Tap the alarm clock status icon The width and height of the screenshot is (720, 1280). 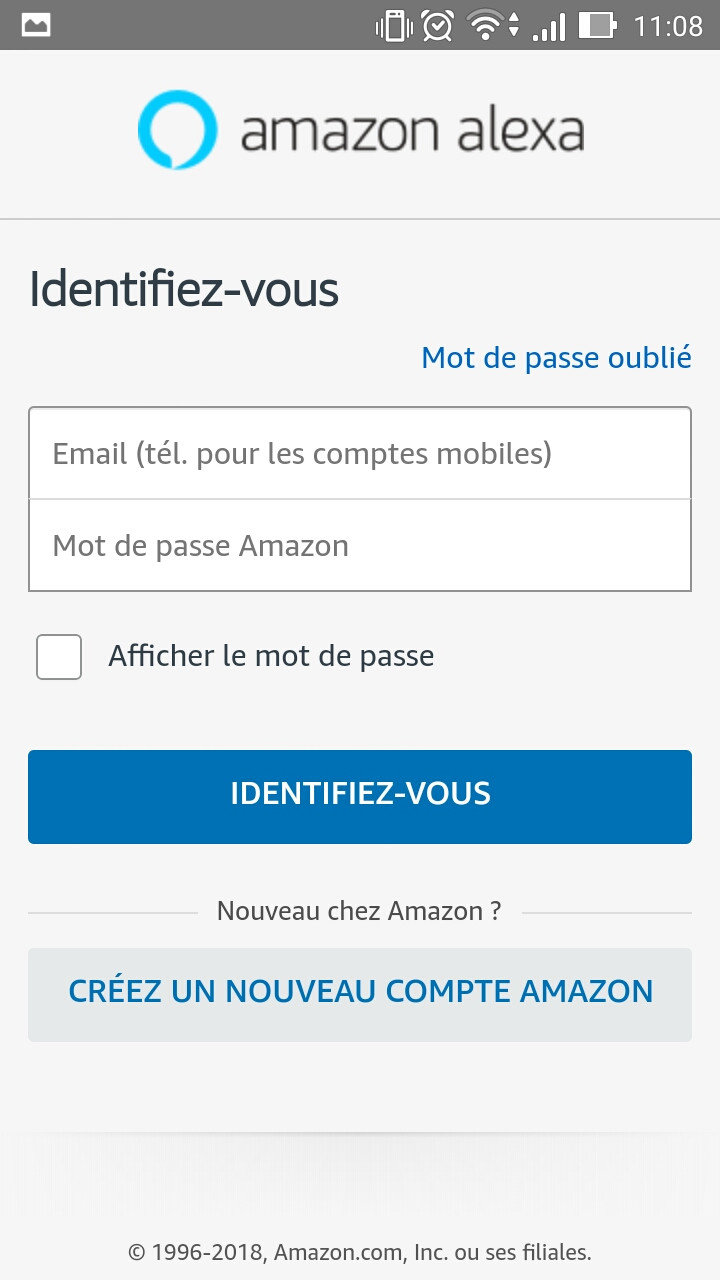pos(438,25)
